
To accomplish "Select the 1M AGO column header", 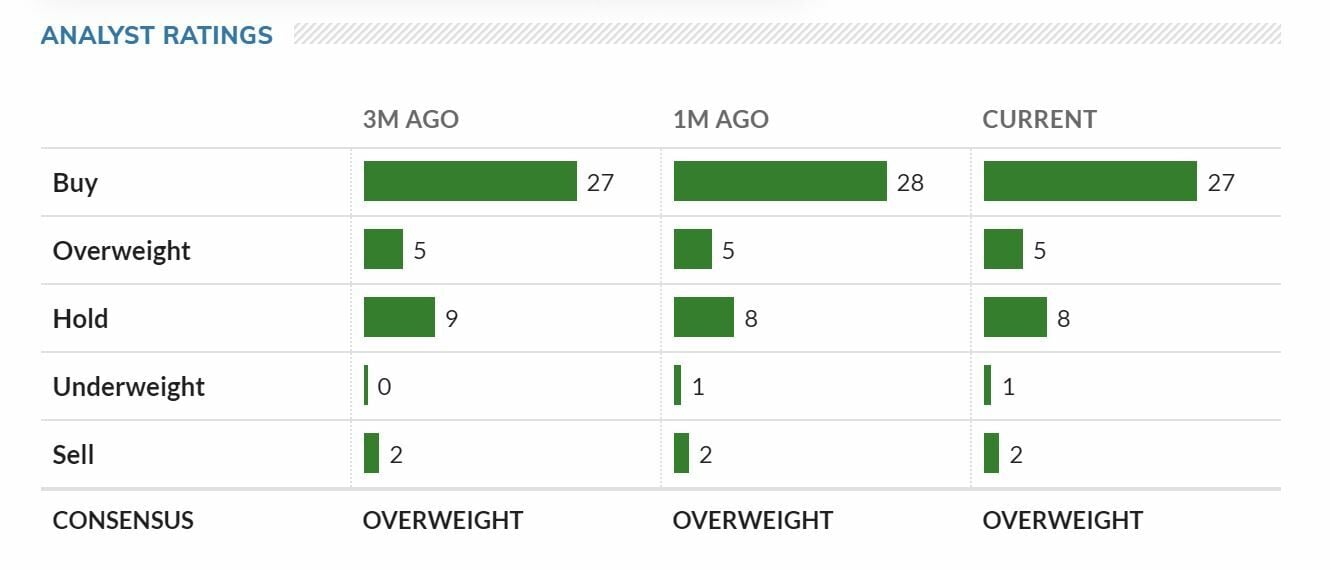I will click(720, 120).
